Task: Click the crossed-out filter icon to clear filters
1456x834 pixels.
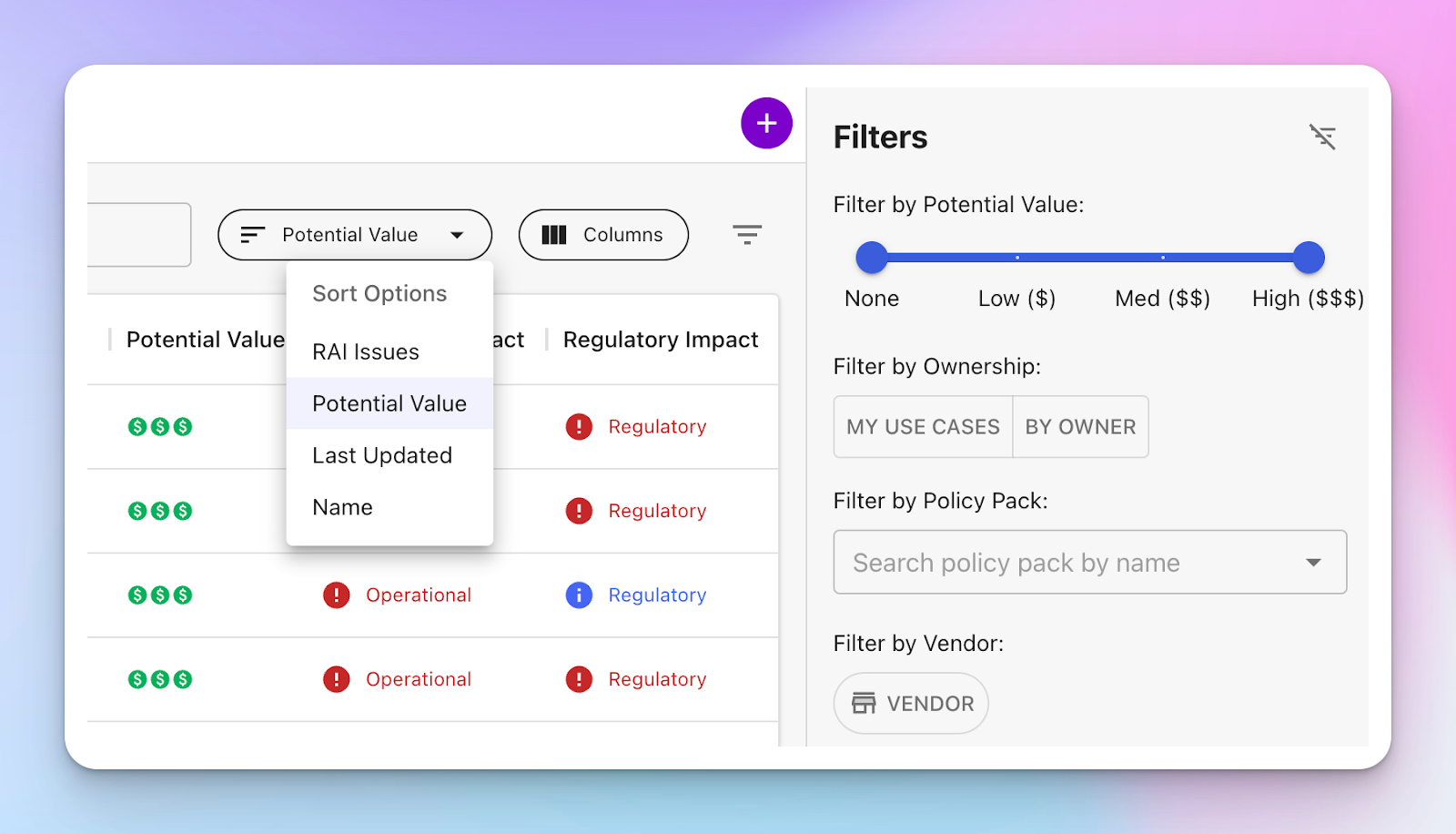Action: pos(1323,137)
